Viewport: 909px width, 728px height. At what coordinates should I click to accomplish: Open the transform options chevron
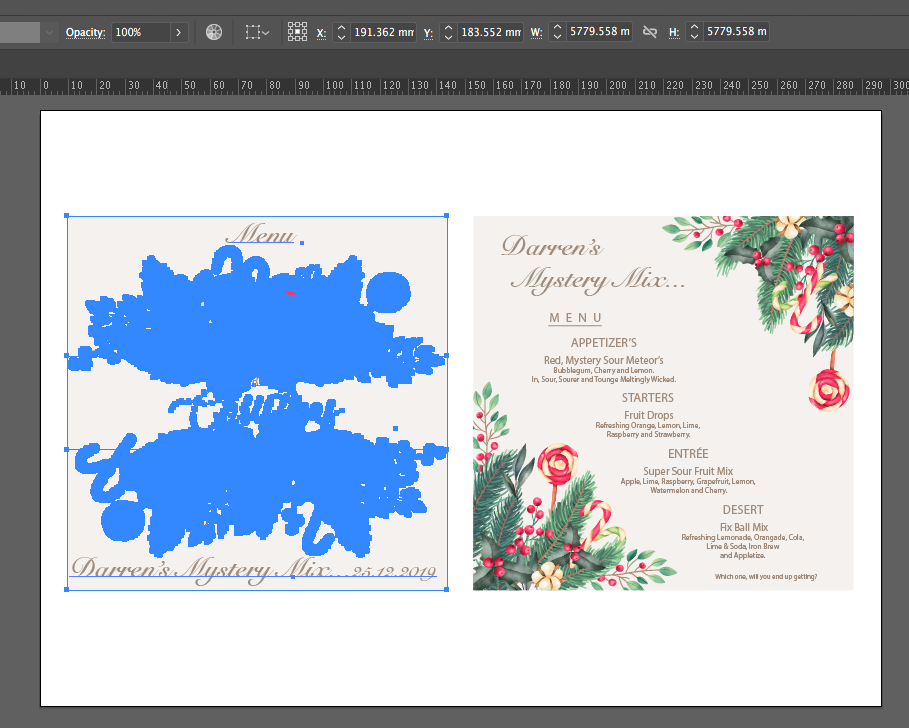pos(267,31)
